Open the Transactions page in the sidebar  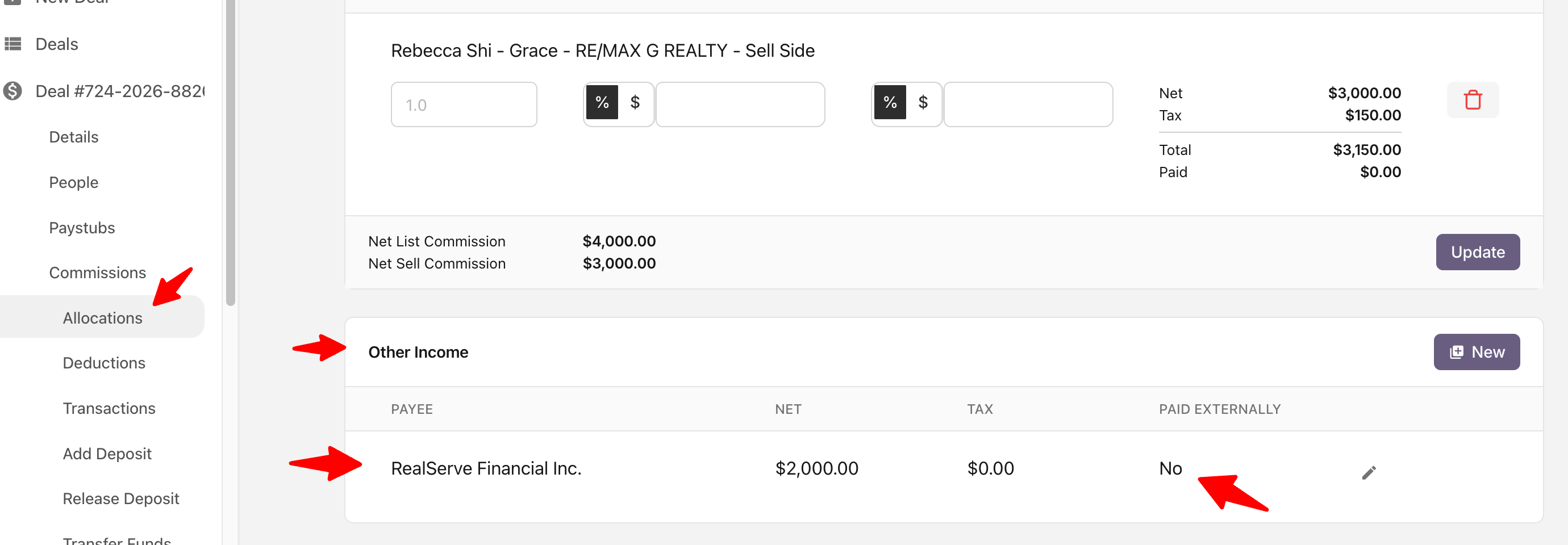109,408
